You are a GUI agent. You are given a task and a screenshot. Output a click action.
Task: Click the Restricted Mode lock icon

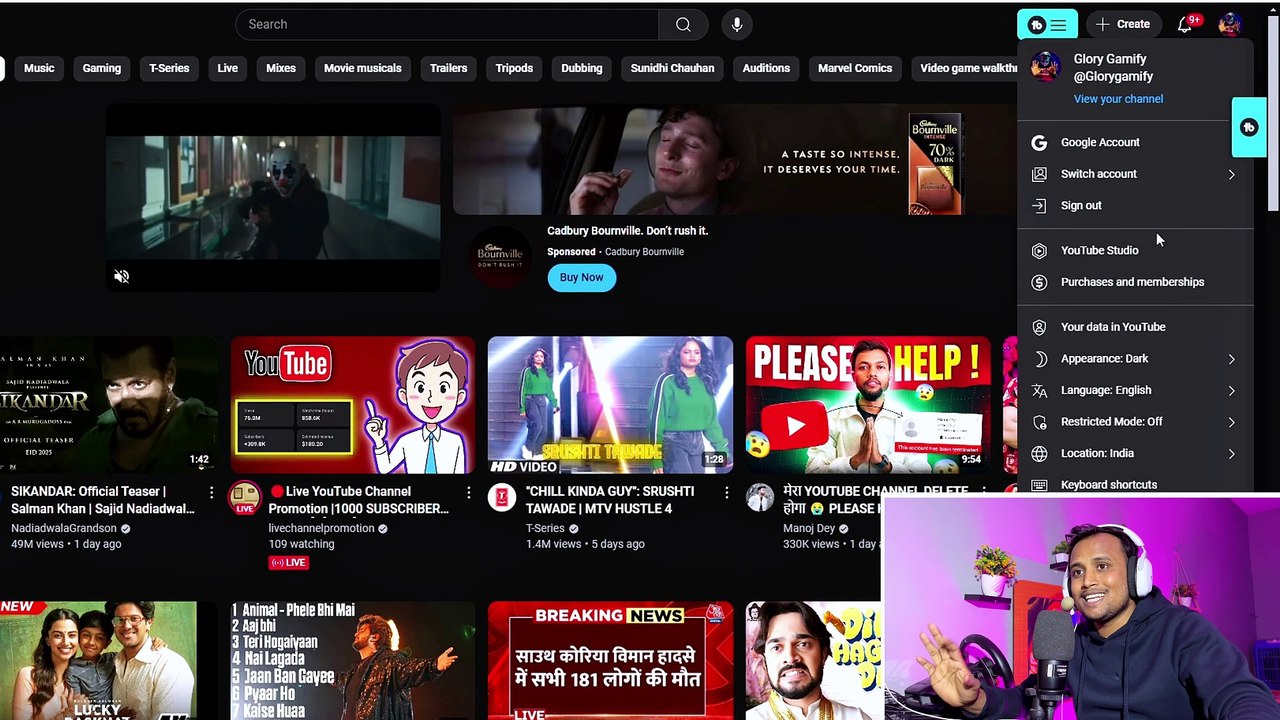pos(1039,422)
